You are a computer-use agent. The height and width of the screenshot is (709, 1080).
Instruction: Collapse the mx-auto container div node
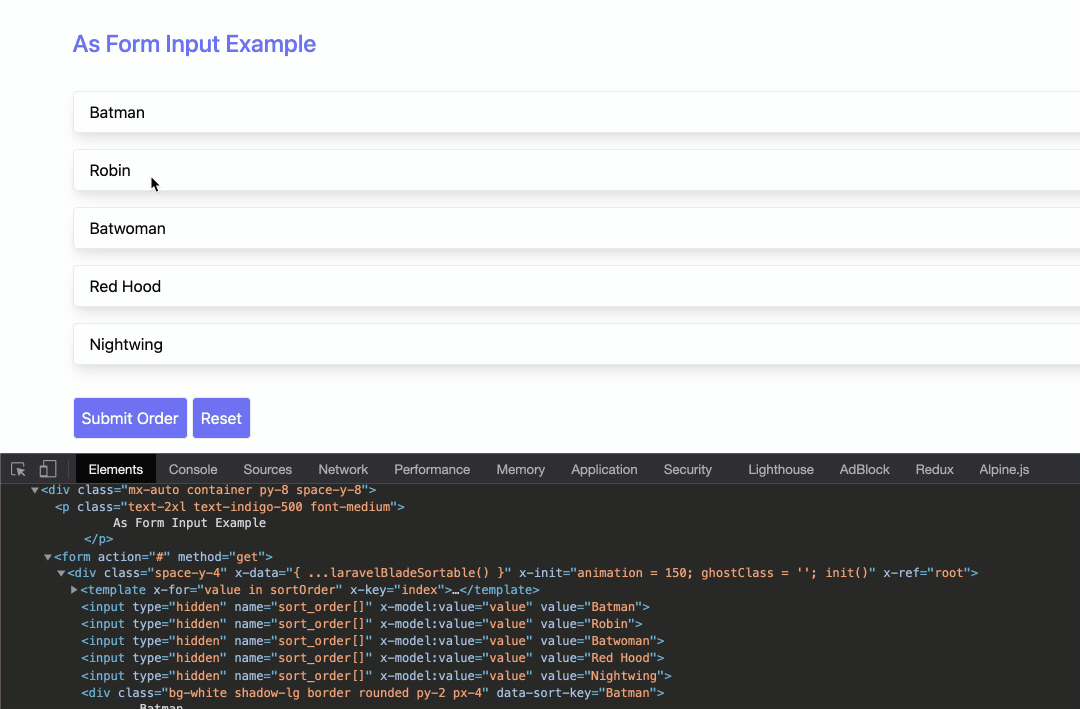(34, 490)
